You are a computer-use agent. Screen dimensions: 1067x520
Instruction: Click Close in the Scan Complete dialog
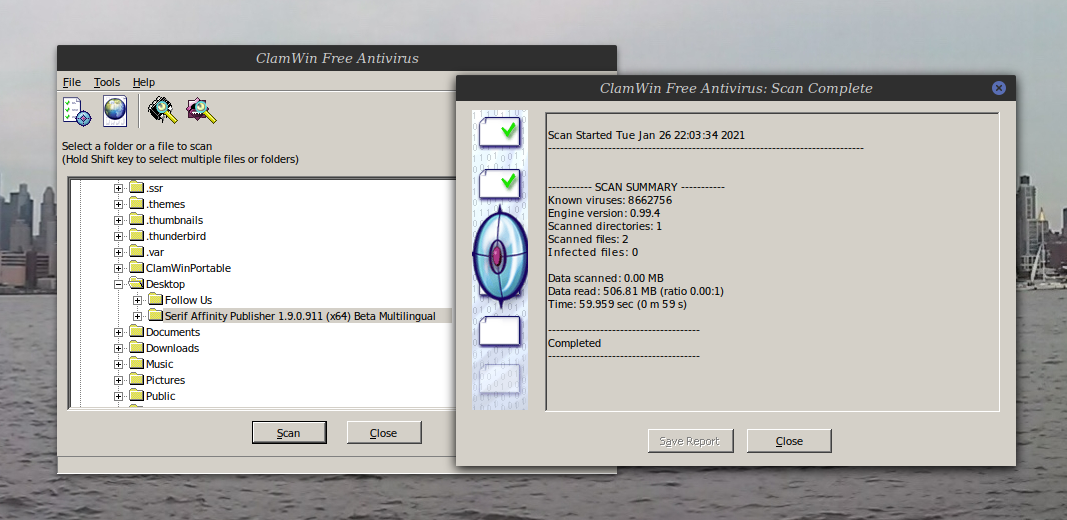point(789,441)
